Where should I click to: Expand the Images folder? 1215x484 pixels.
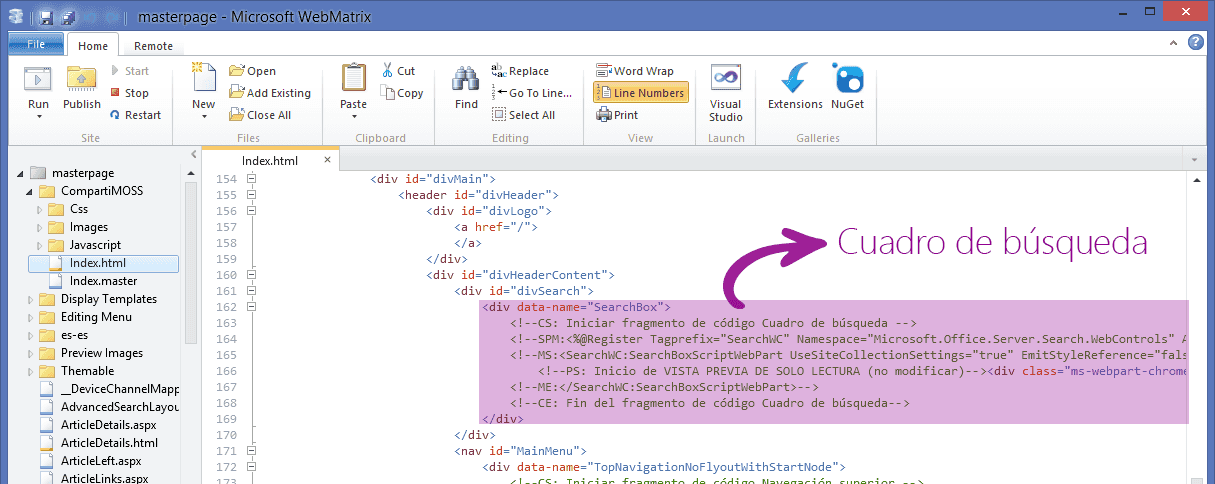click(x=40, y=227)
